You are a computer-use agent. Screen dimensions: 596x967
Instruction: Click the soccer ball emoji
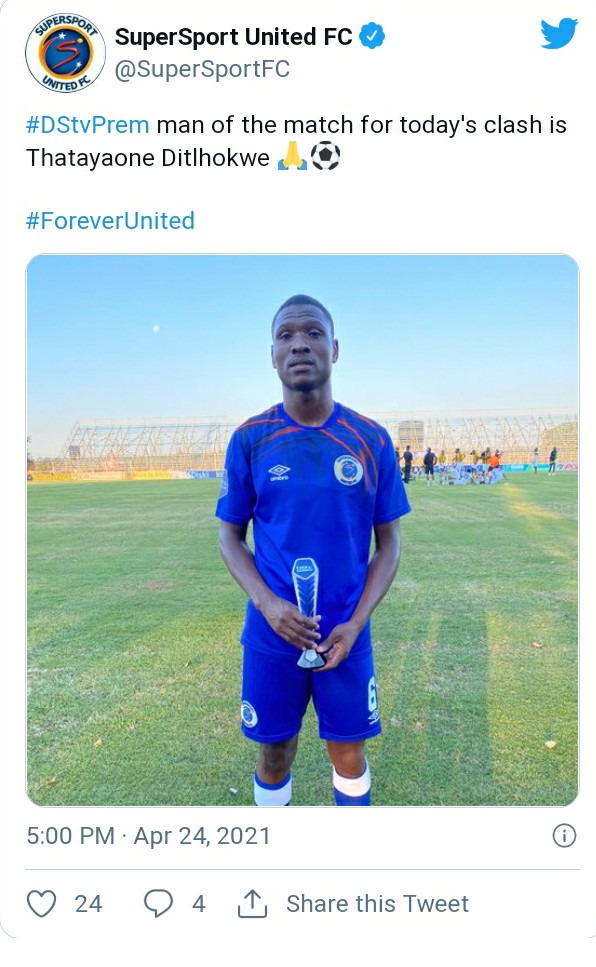325,157
